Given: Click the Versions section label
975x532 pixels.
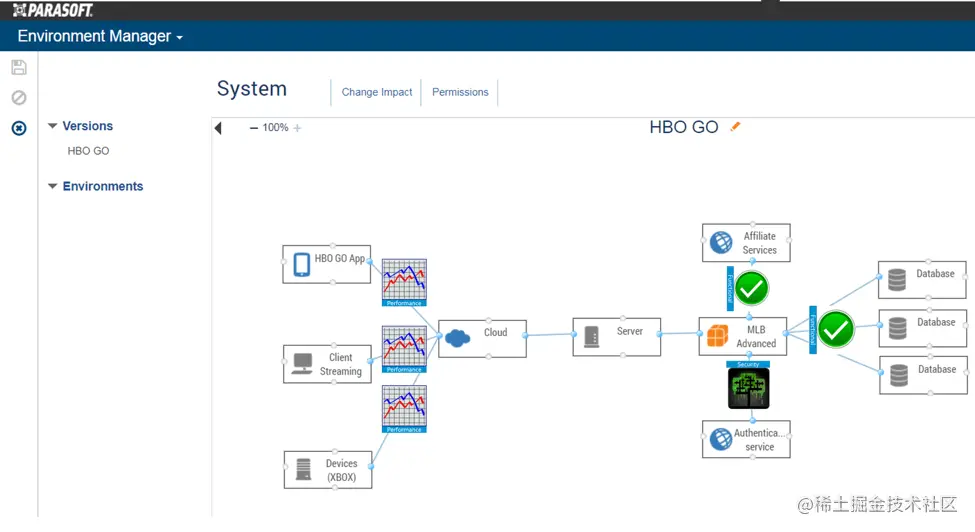Looking at the screenshot, I should point(88,126).
